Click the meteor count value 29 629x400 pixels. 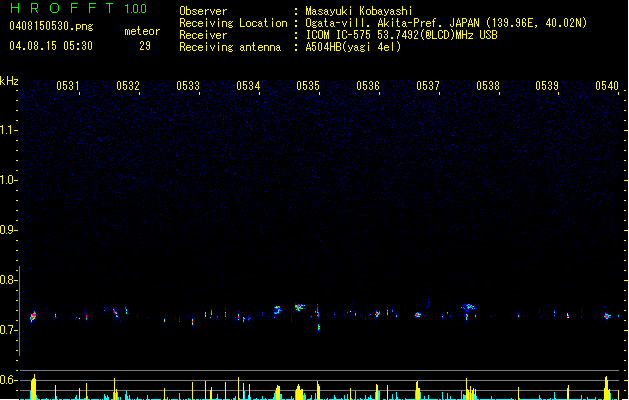pyautogui.click(x=145, y=46)
